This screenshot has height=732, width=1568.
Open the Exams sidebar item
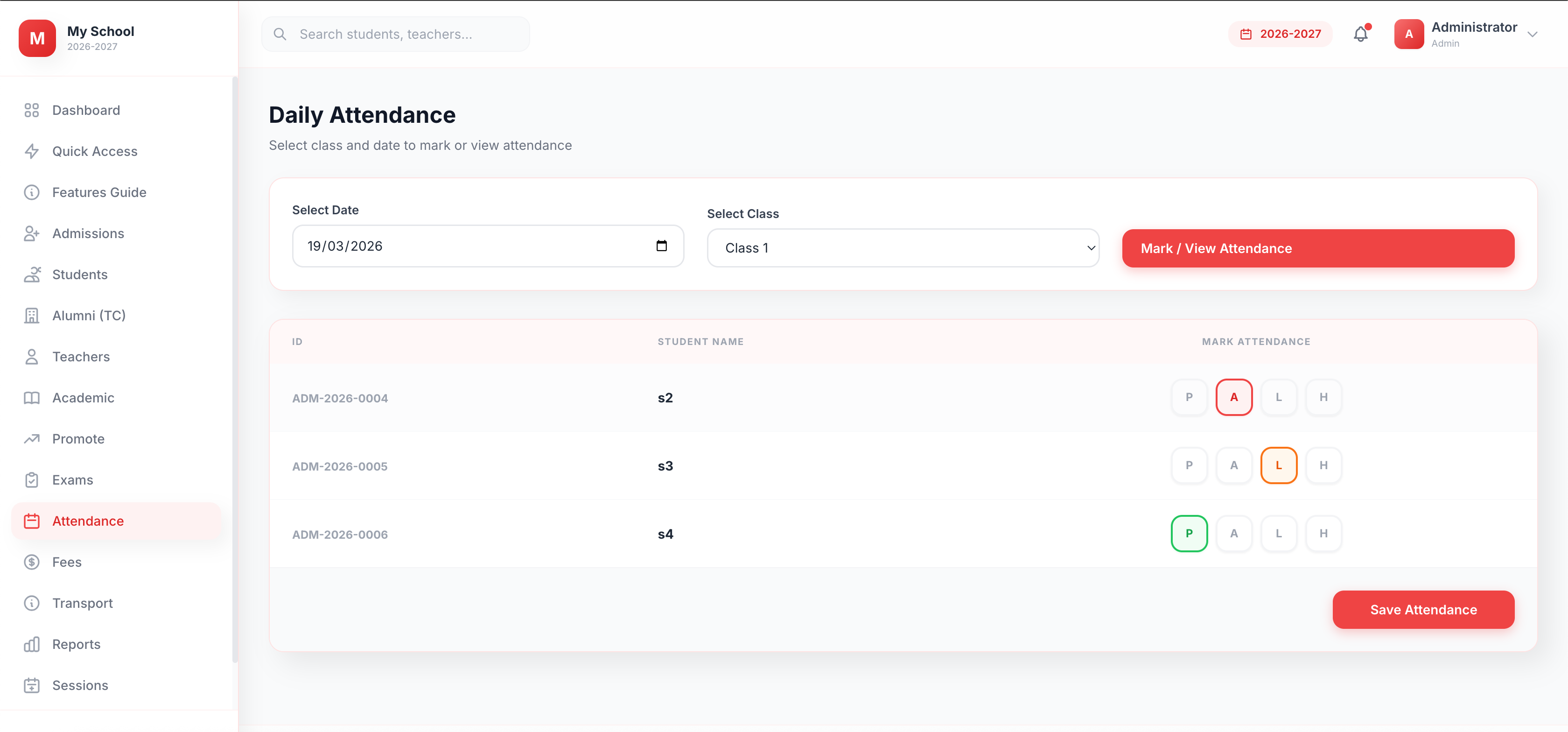click(x=72, y=480)
